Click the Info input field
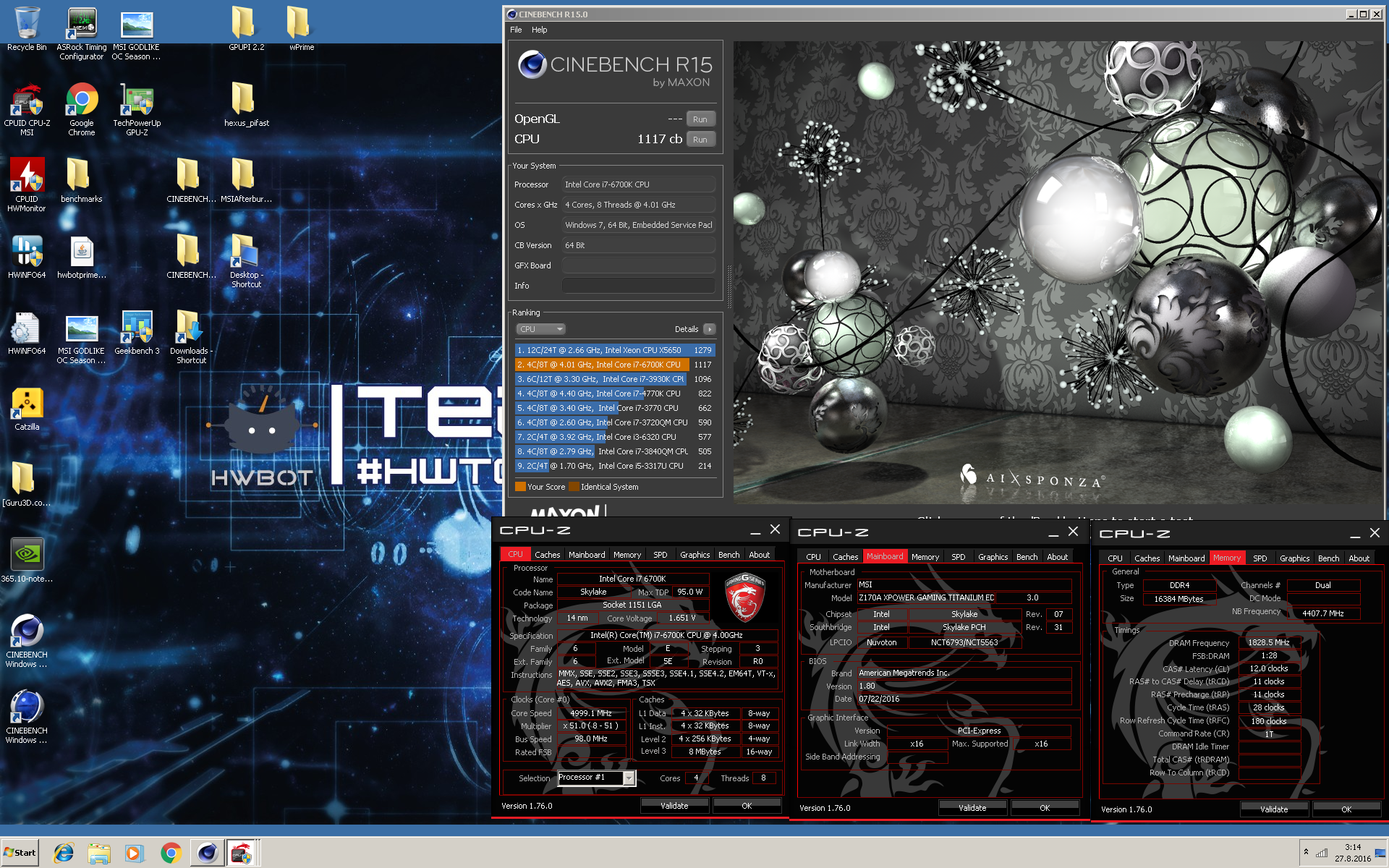 (638, 286)
